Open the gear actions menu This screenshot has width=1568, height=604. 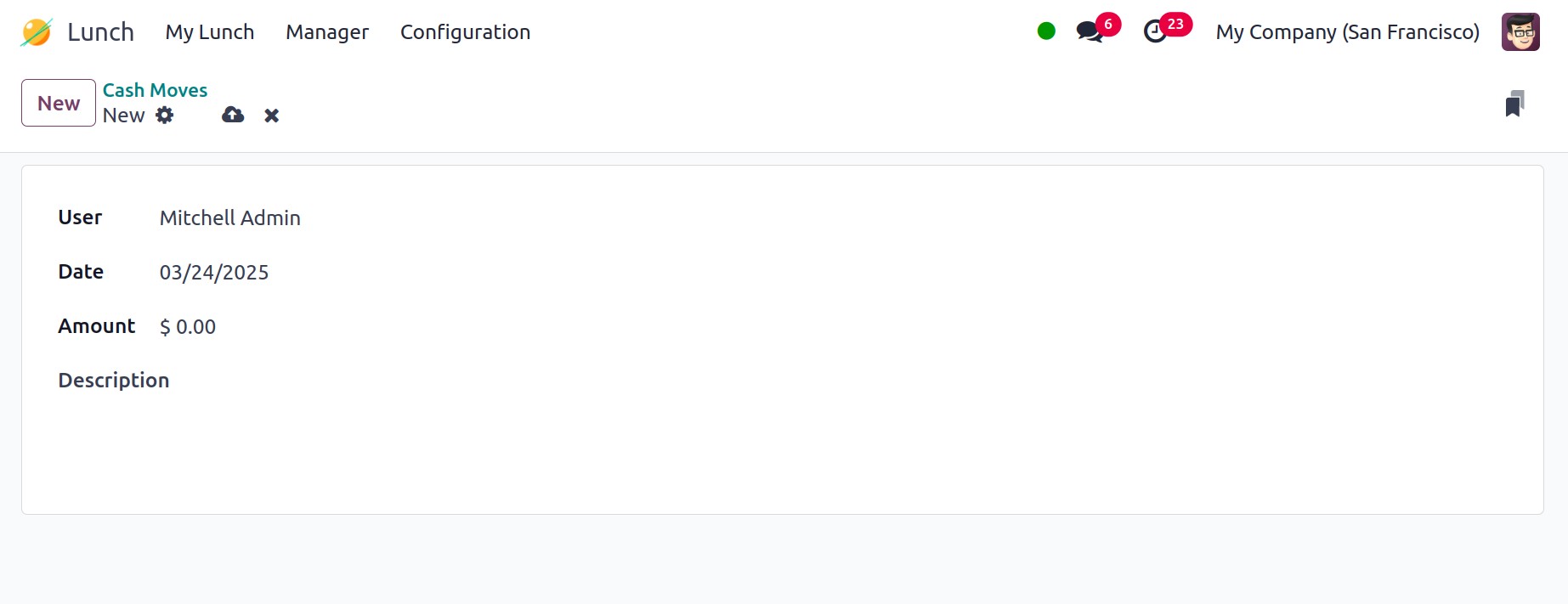coord(165,116)
